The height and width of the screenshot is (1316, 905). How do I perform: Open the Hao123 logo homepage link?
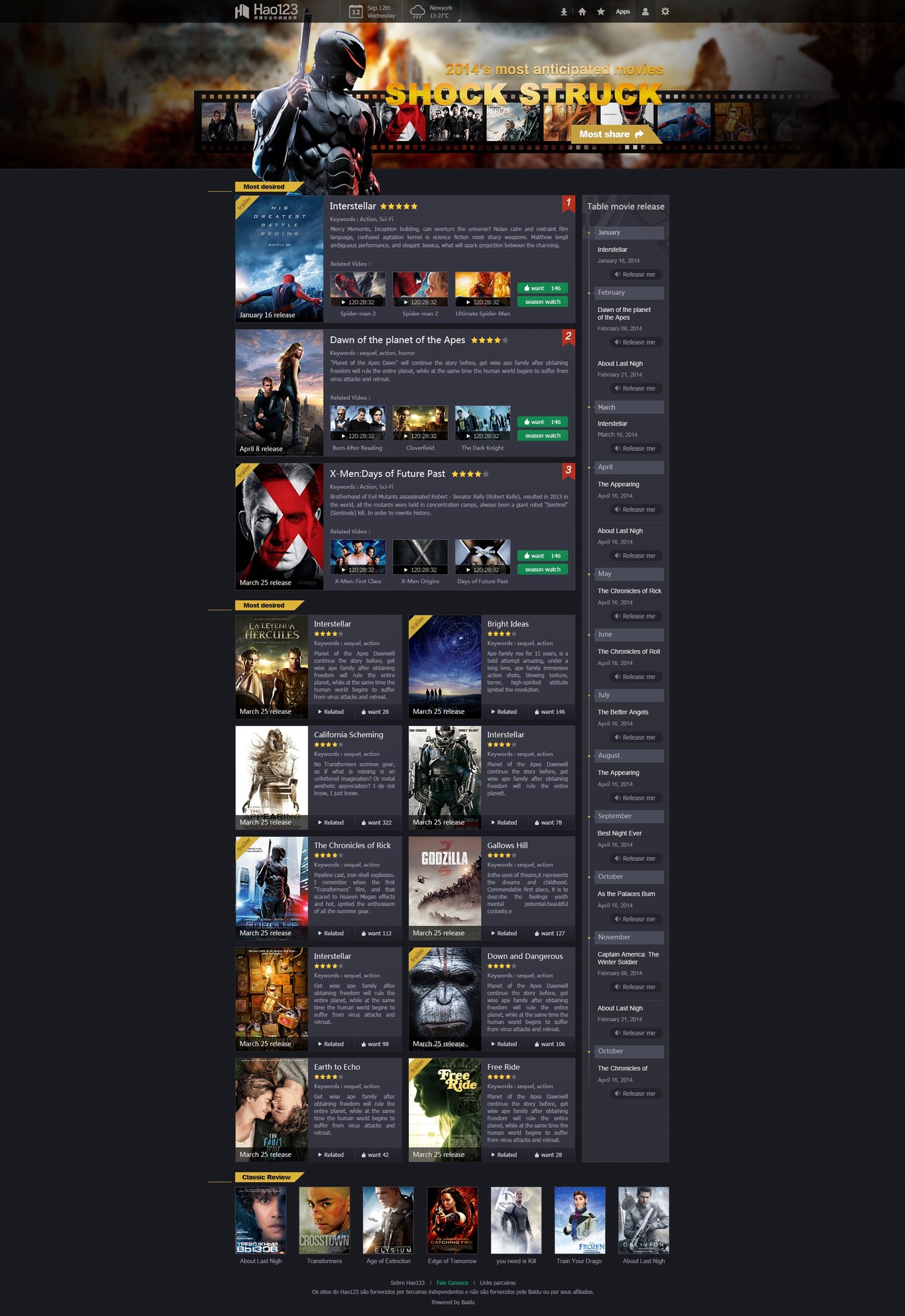click(x=266, y=11)
